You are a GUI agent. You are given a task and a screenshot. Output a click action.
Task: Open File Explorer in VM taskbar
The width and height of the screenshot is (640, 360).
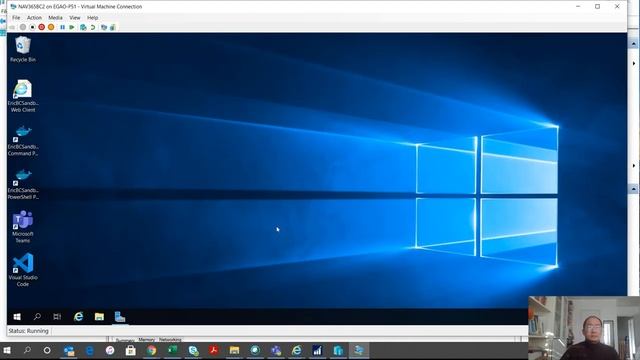click(x=99, y=317)
